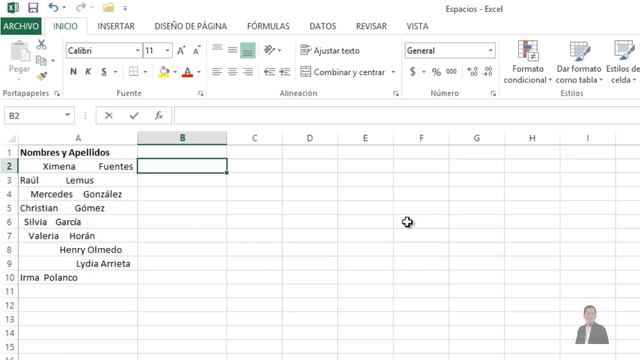Select column C header
The width and height of the screenshot is (640, 360).
click(x=254, y=138)
